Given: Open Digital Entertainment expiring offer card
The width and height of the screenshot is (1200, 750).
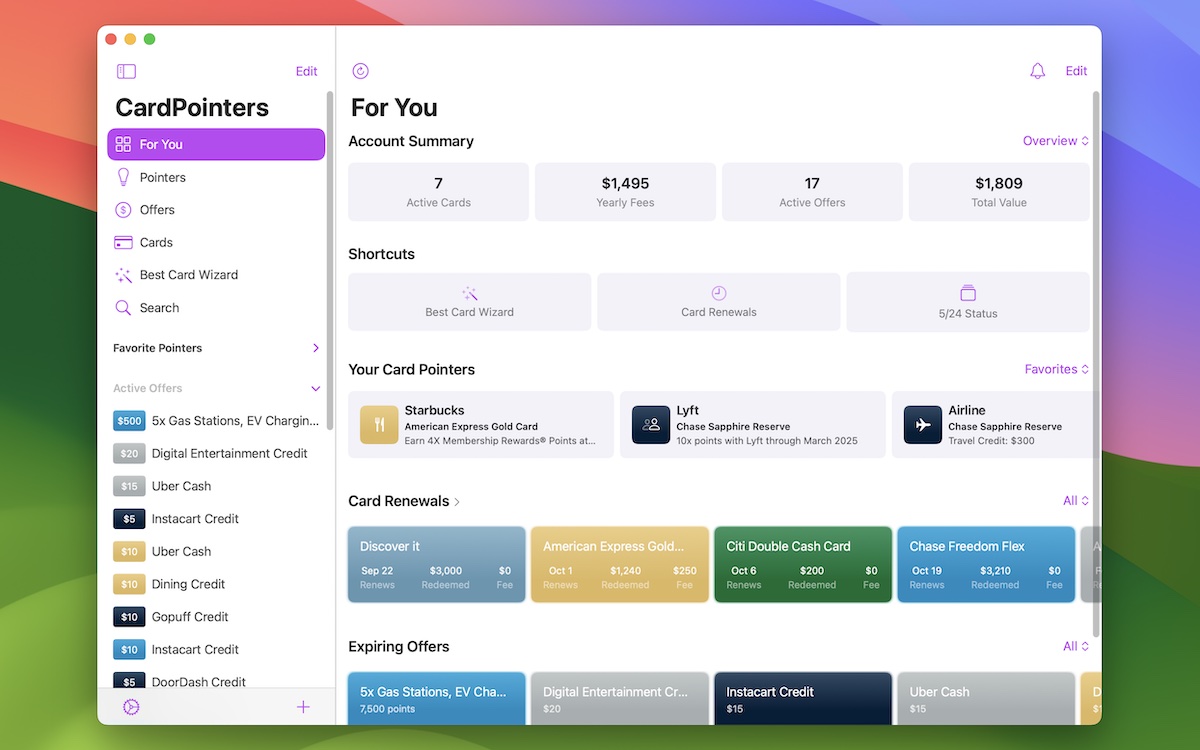Looking at the screenshot, I should click(620, 698).
